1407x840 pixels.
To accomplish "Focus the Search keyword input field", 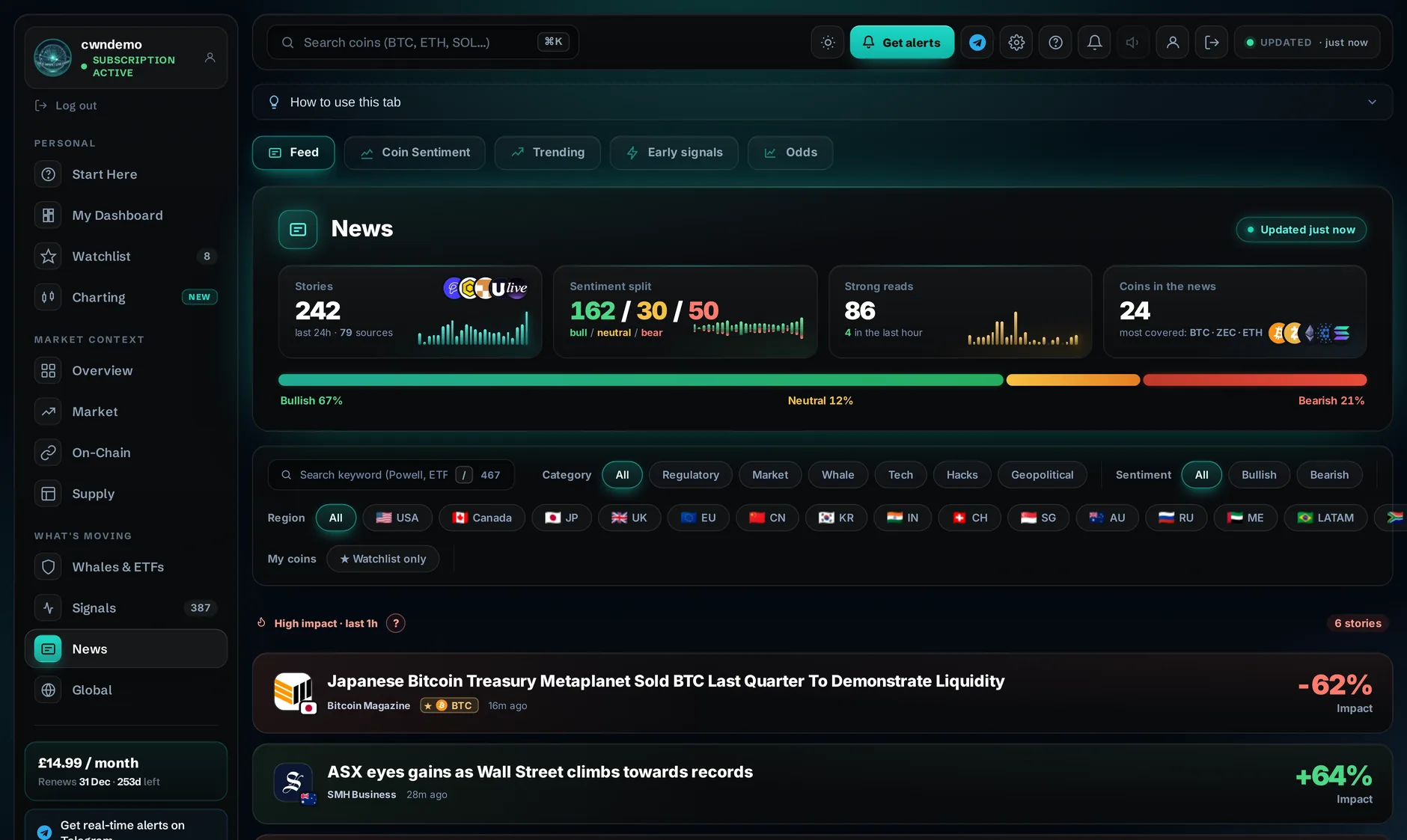I will pyautogui.click(x=391, y=475).
